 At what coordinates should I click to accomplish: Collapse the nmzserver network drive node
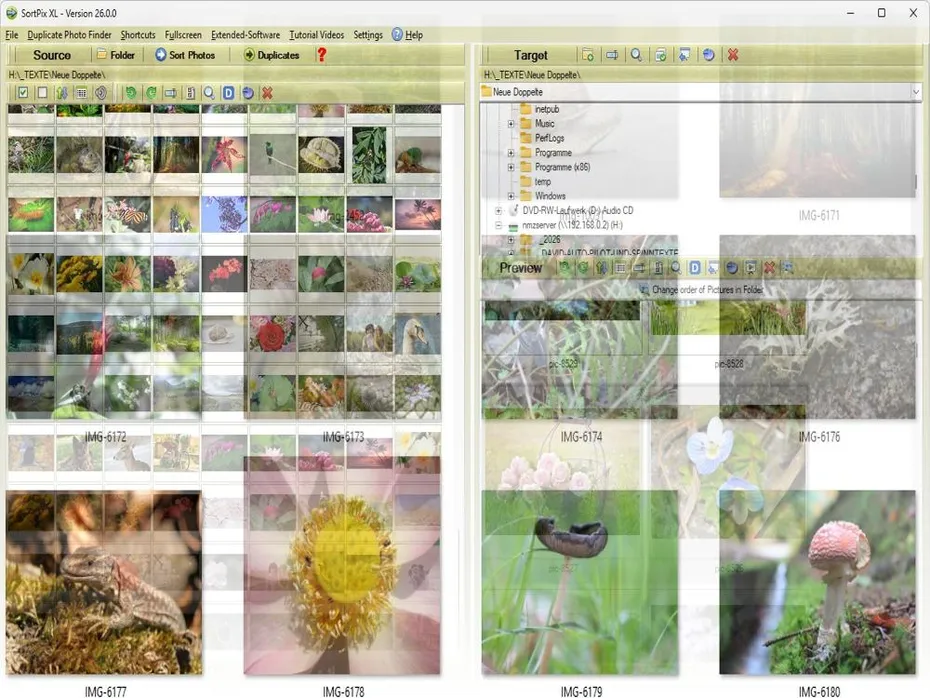499,226
